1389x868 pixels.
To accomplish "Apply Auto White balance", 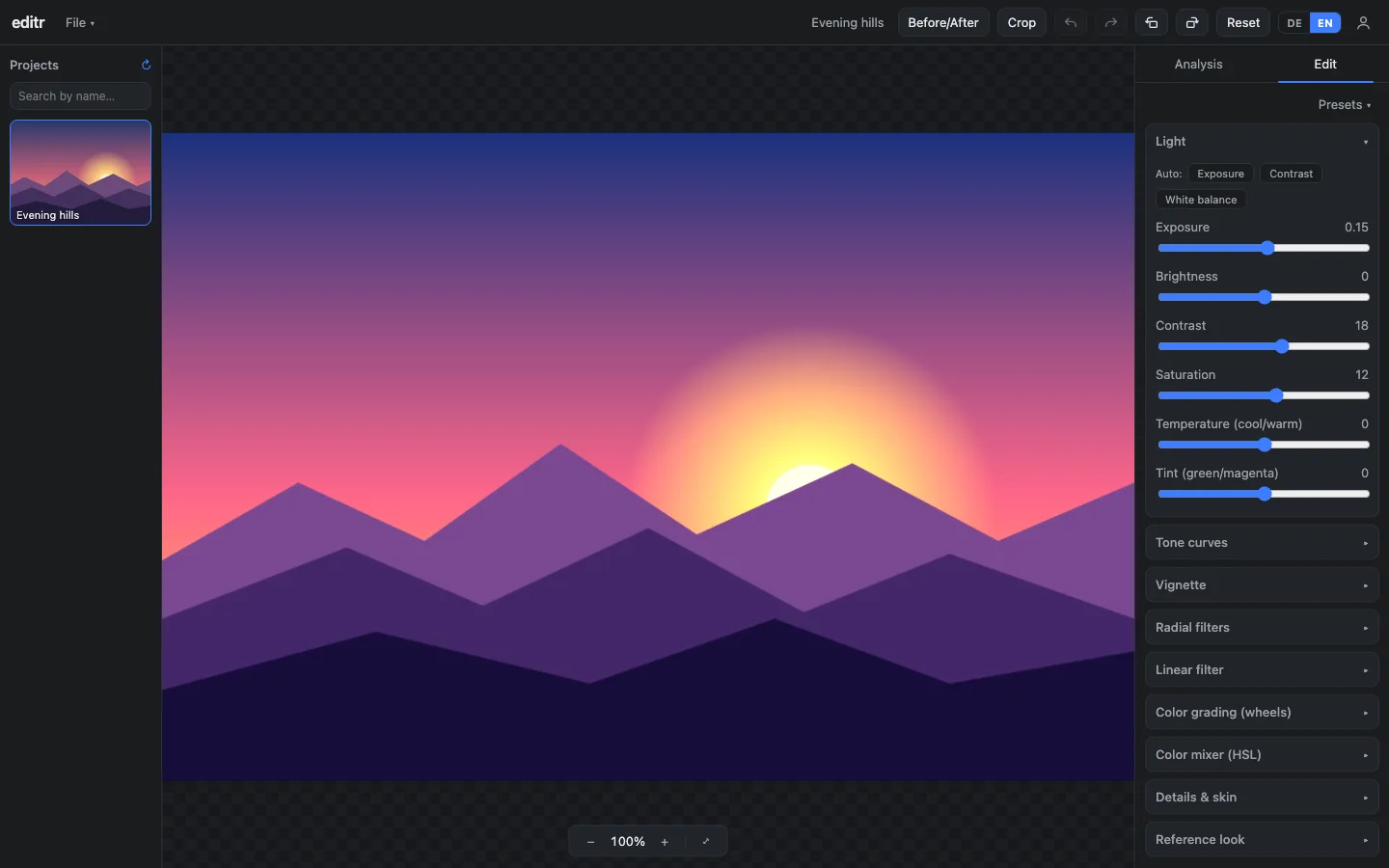I will point(1201,200).
